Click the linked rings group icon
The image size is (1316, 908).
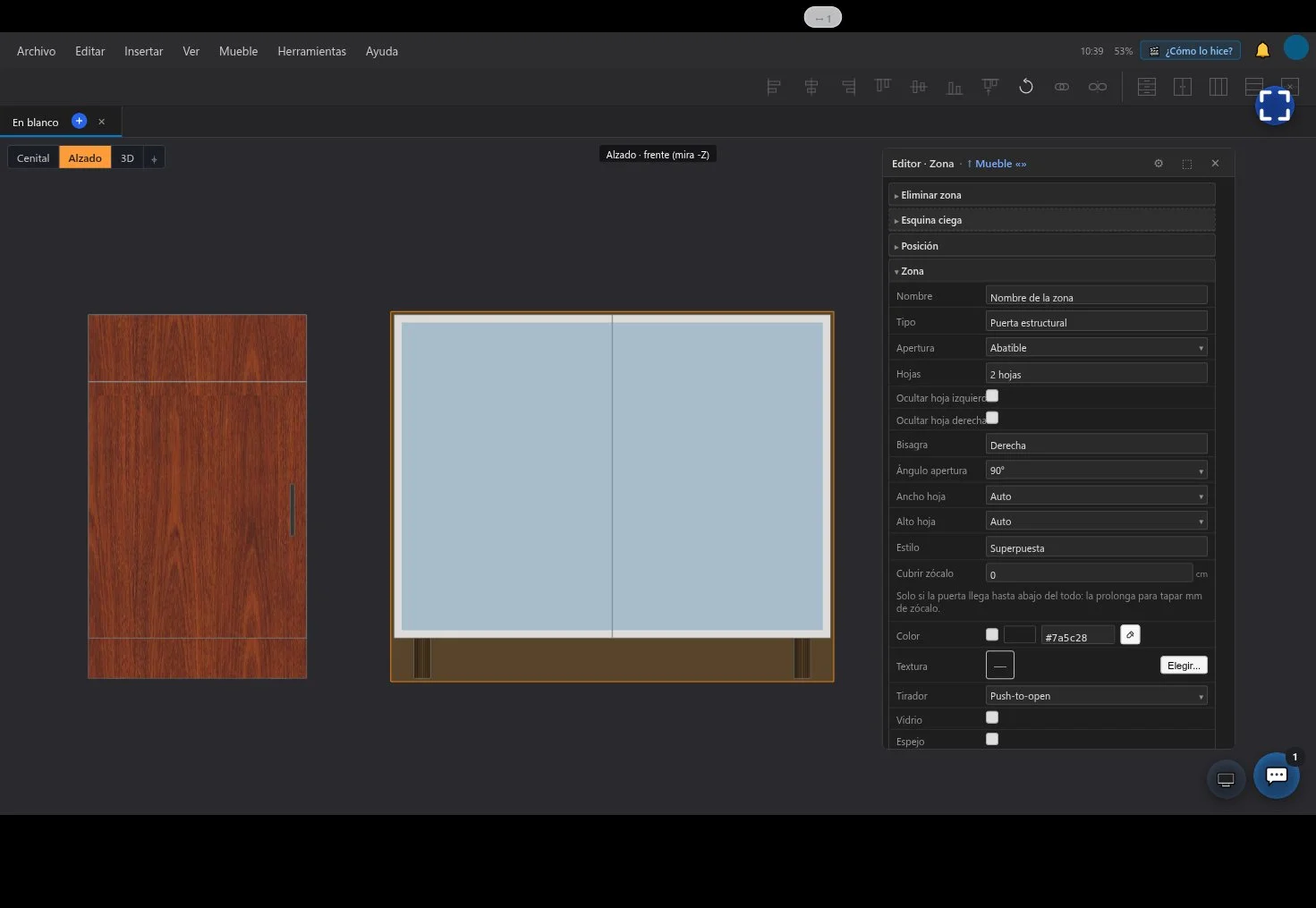coord(1062,87)
